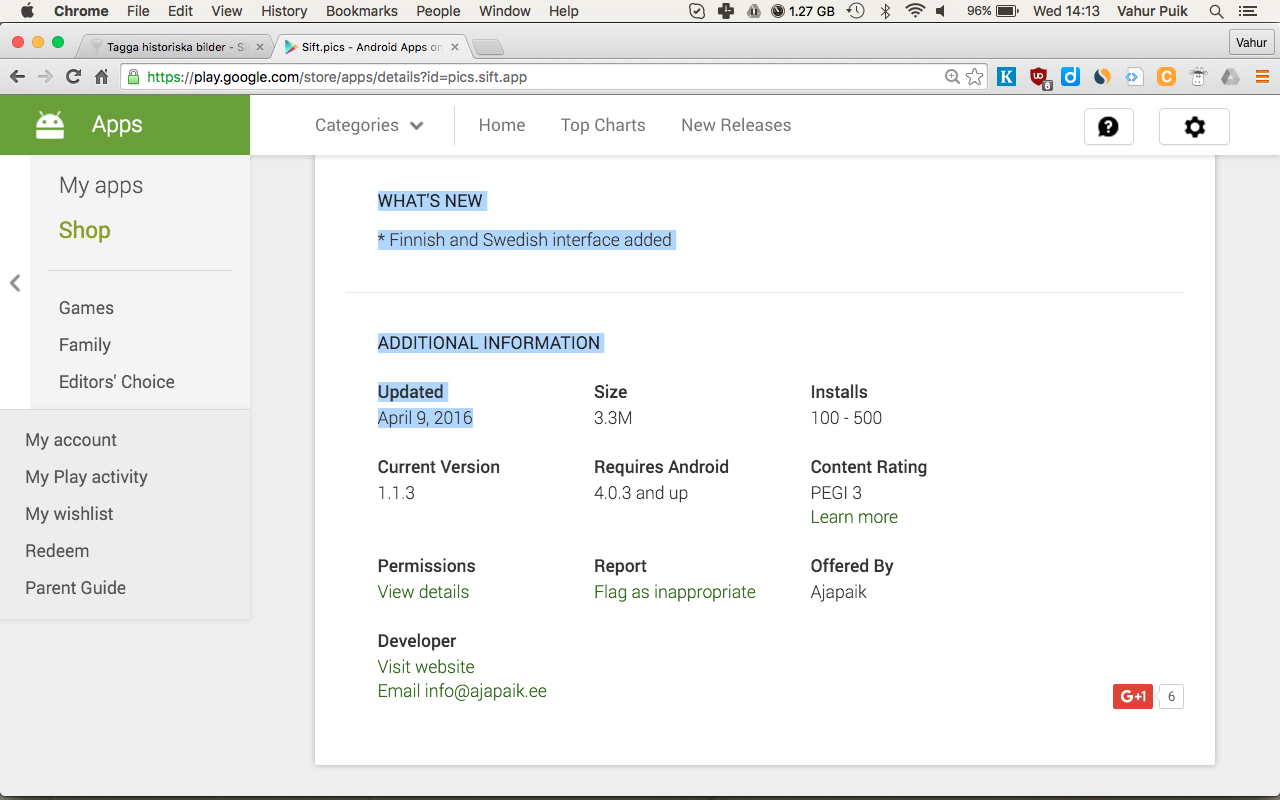The height and width of the screenshot is (800, 1280).
Task: Click the battery status icon
Action: [x=1007, y=11]
